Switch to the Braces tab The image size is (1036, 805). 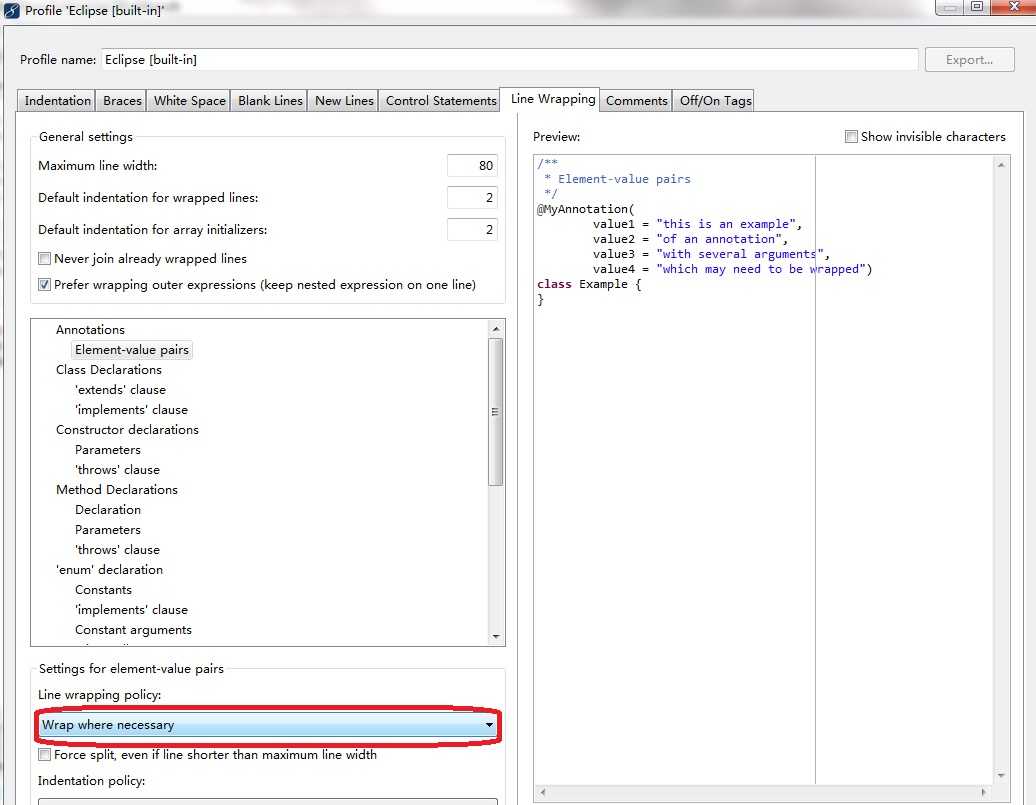click(122, 100)
